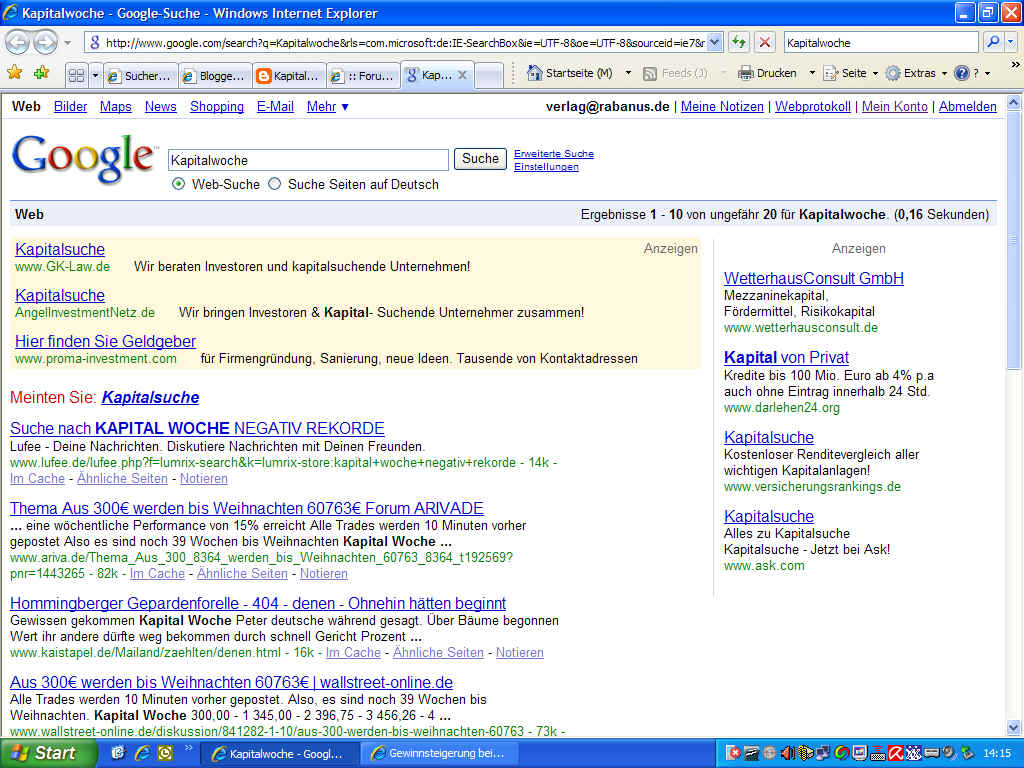This screenshot has width=1024, height=768.
Task: Click the search magnifier icon beside Kapitalwoche box
Action: coord(993,42)
